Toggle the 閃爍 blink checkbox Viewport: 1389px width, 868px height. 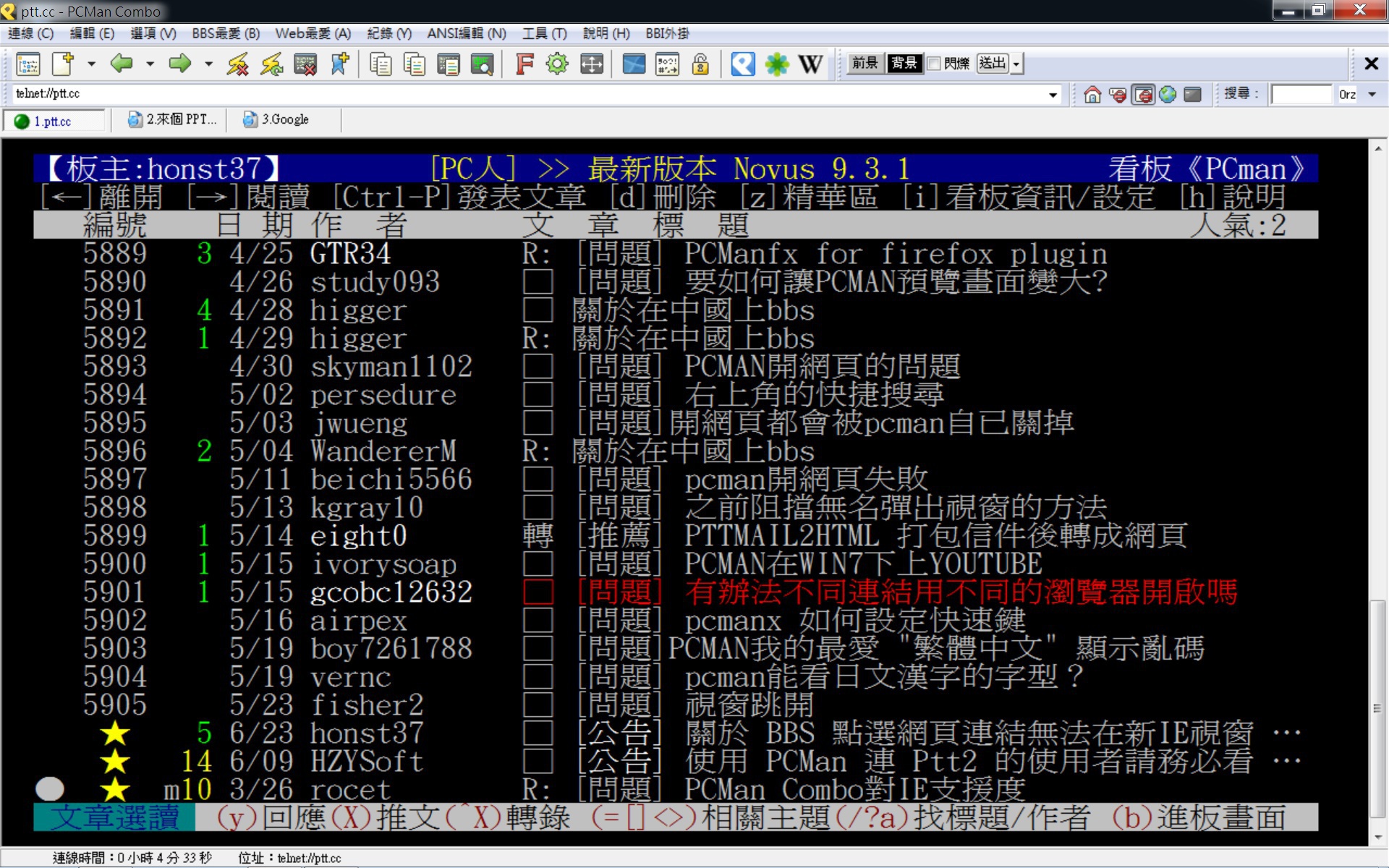tap(934, 64)
